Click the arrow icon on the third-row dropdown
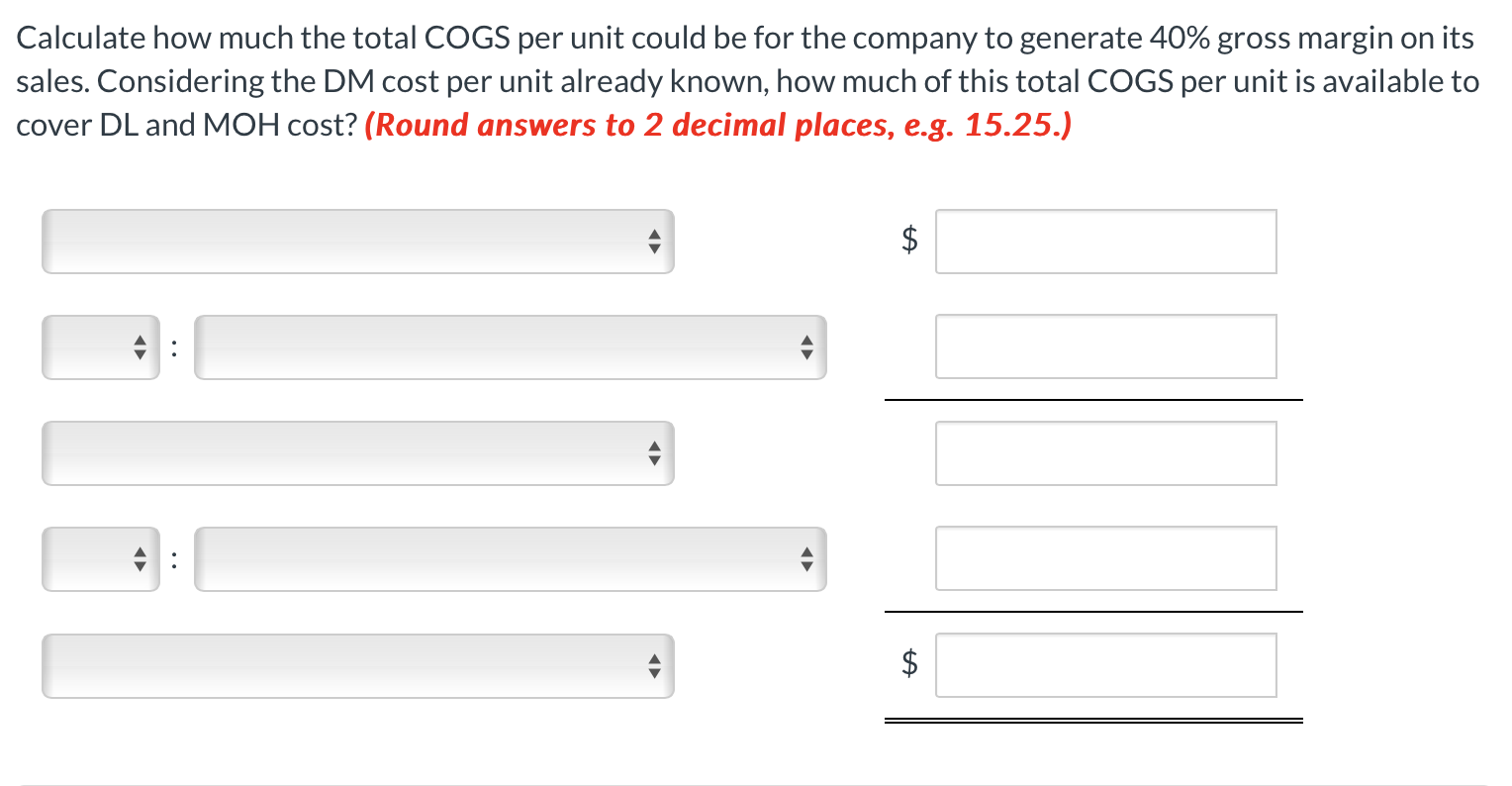 655,452
